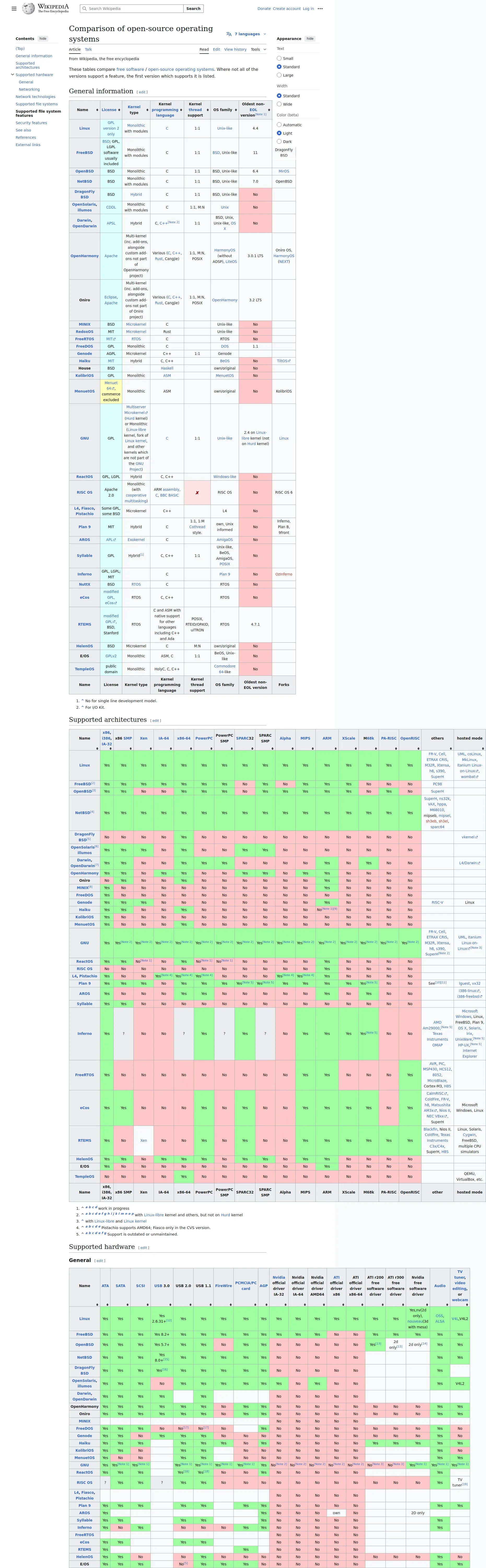Select Wide page width option
This screenshot has height=1568, width=486.
279,104
